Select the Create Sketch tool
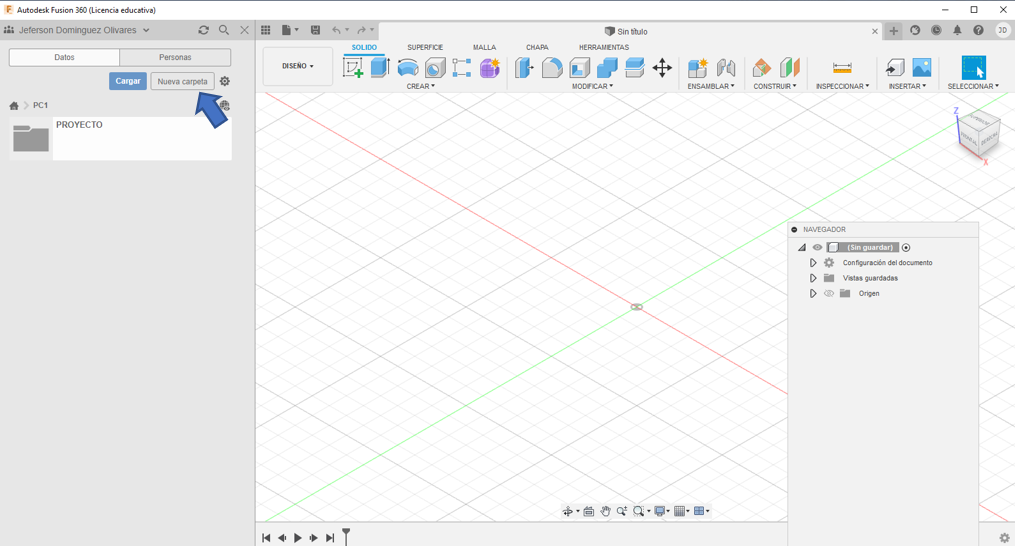This screenshot has height=546, width=1015. pos(353,67)
